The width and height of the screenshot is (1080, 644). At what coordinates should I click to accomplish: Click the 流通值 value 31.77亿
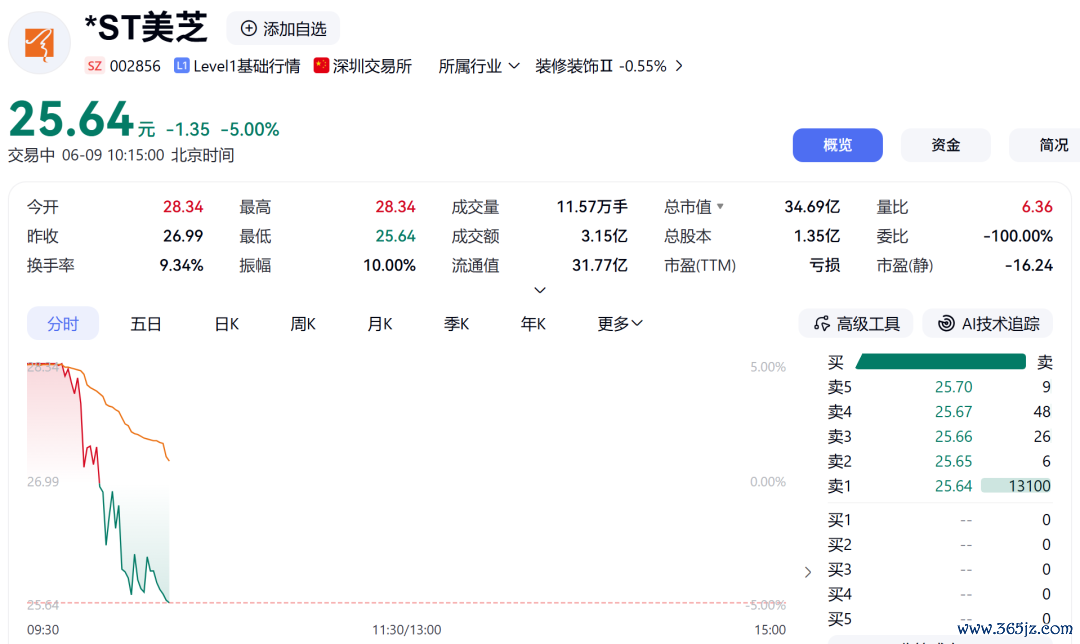[x=599, y=265]
